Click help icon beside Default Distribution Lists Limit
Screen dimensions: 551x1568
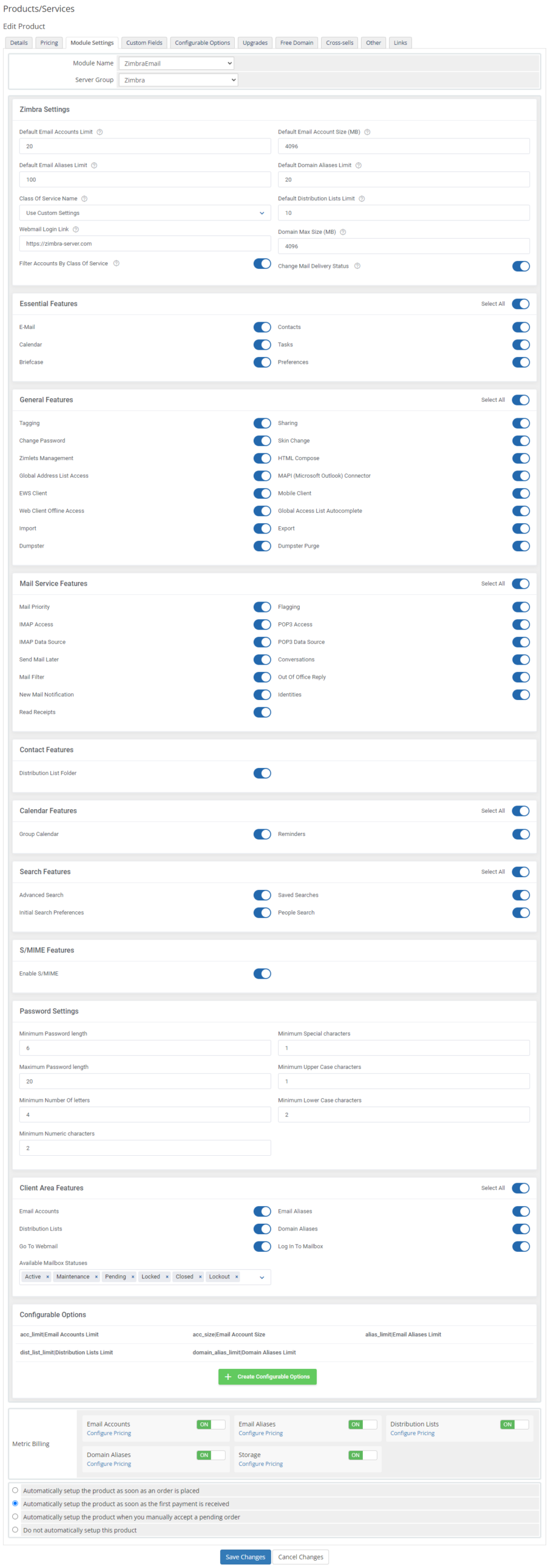[362, 198]
